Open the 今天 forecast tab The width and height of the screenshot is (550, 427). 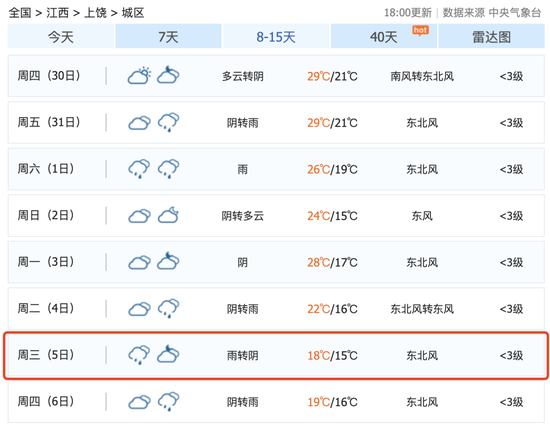61,36
